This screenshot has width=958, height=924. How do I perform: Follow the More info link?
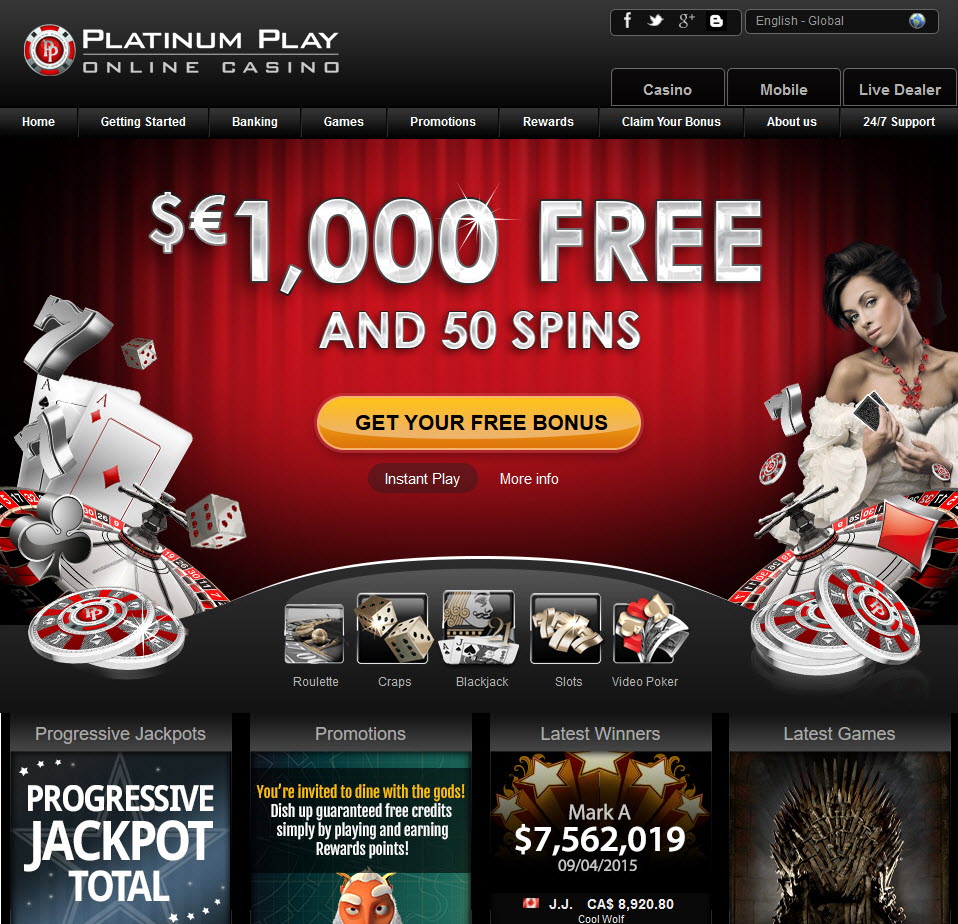pyautogui.click(x=529, y=478)
